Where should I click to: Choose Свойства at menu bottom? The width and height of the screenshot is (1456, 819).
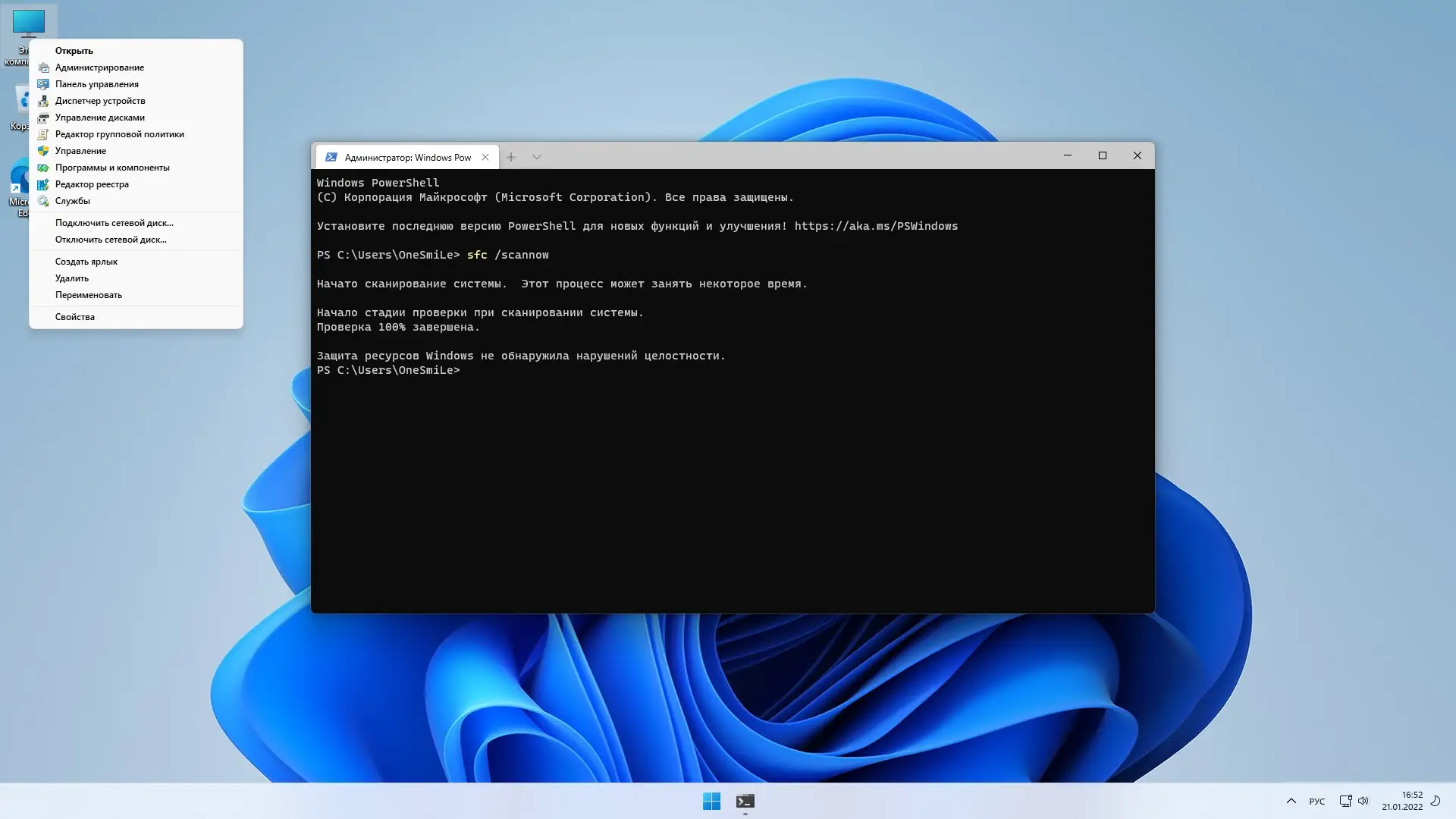(75, 317)
